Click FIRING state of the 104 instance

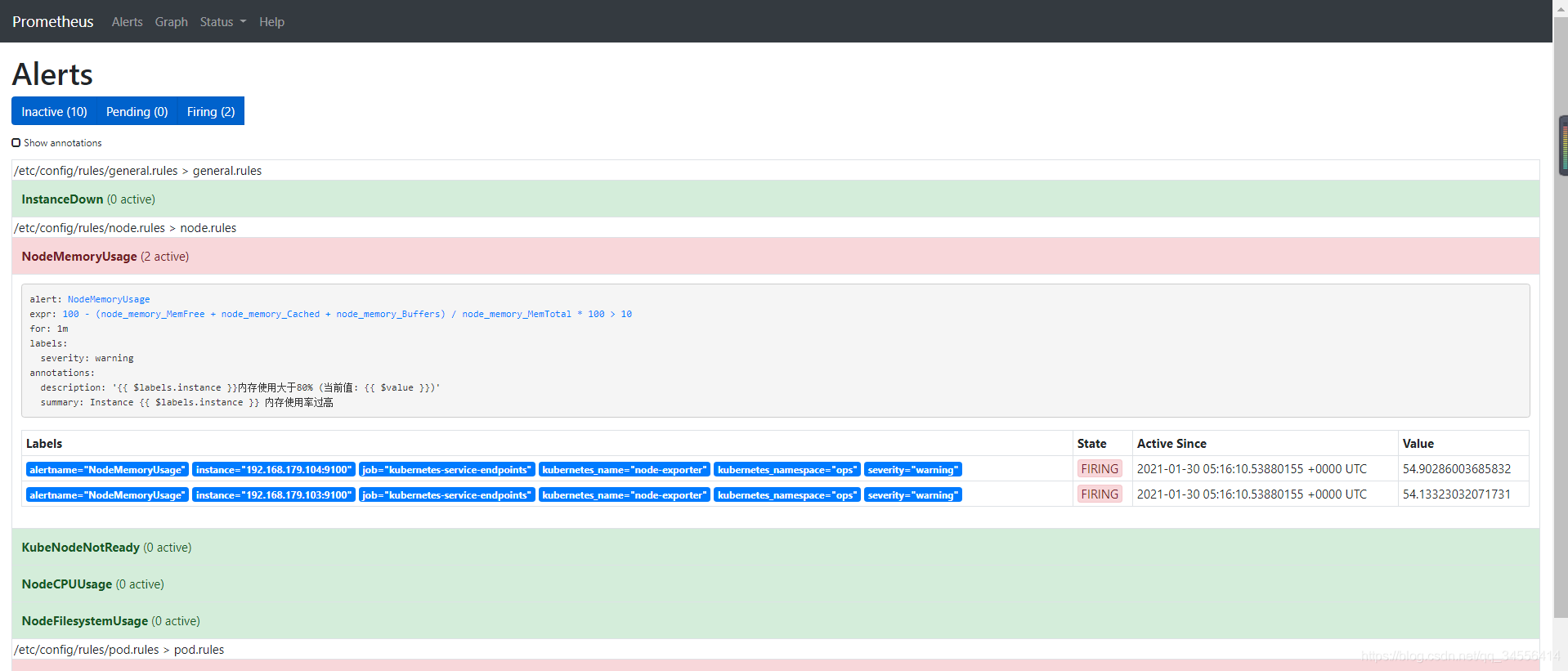coord(1100,468)
